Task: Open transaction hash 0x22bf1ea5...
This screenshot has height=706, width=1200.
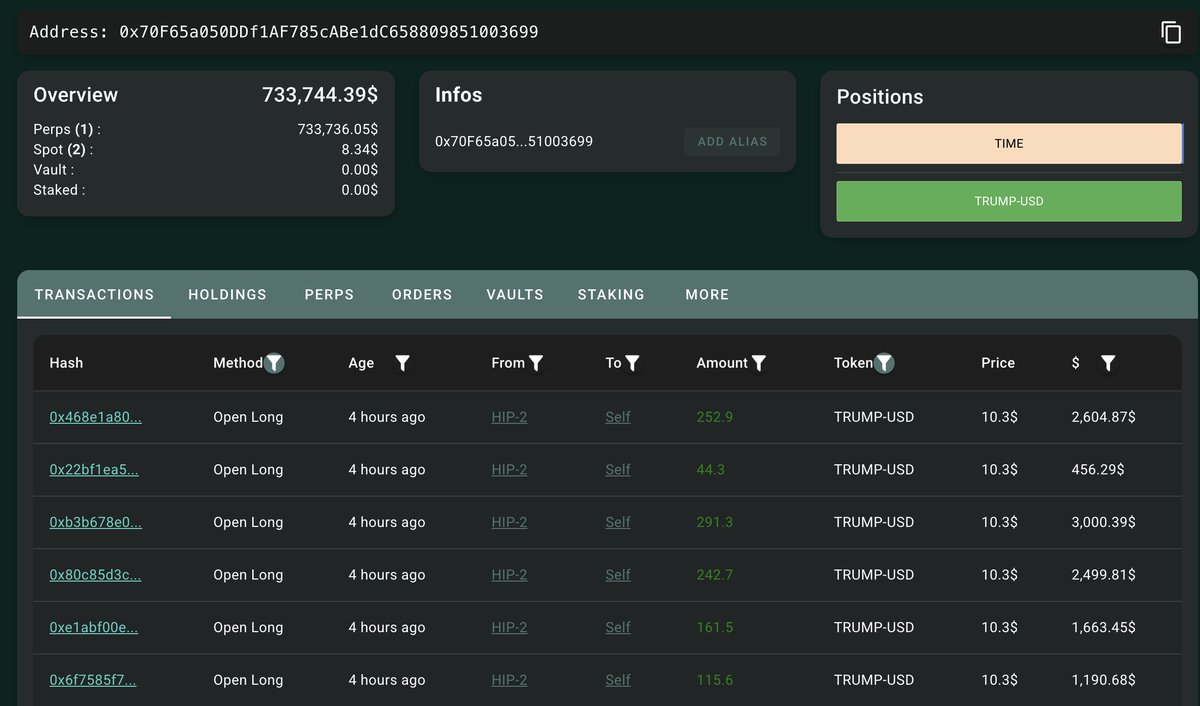Action: (x=94, y=469)
